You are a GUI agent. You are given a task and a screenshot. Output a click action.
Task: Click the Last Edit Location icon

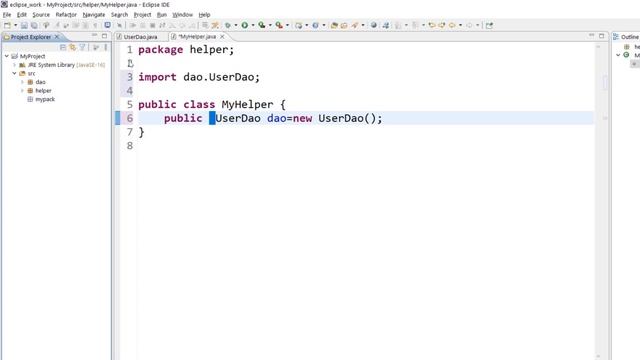431,25
